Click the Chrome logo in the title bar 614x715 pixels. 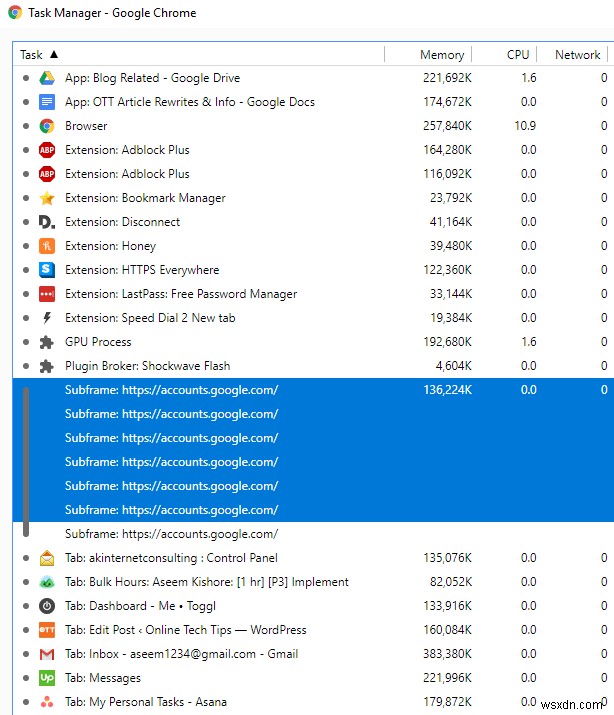coord(15,12)
